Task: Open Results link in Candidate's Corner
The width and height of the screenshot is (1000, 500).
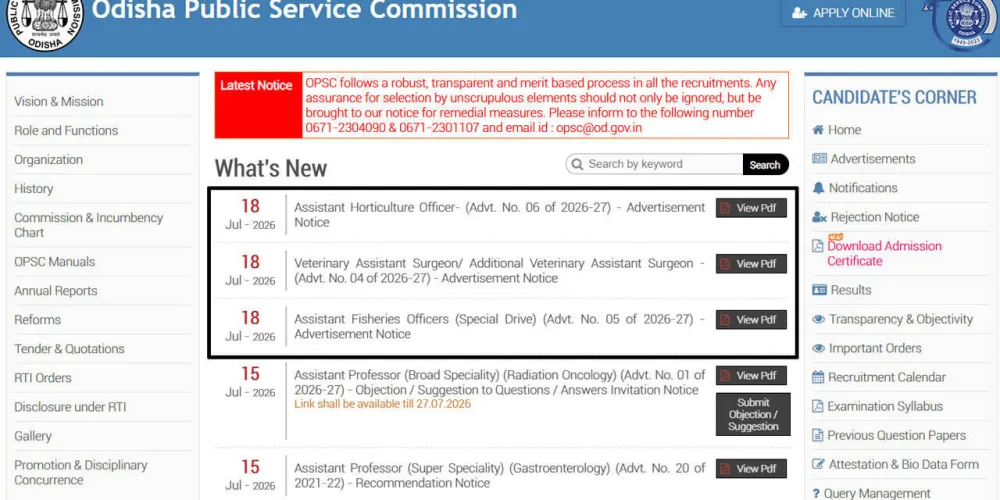Action: coord(851,290)
